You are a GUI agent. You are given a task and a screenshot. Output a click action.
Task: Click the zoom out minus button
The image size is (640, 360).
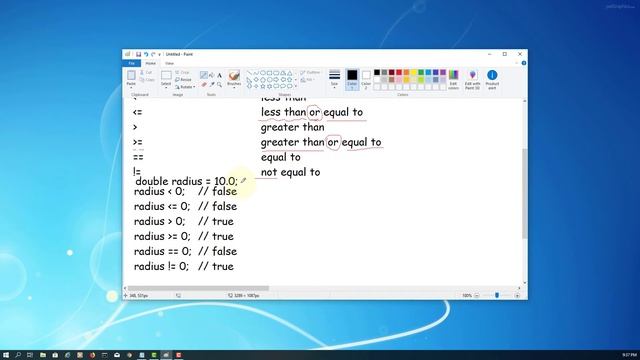(x=476, y=296)
